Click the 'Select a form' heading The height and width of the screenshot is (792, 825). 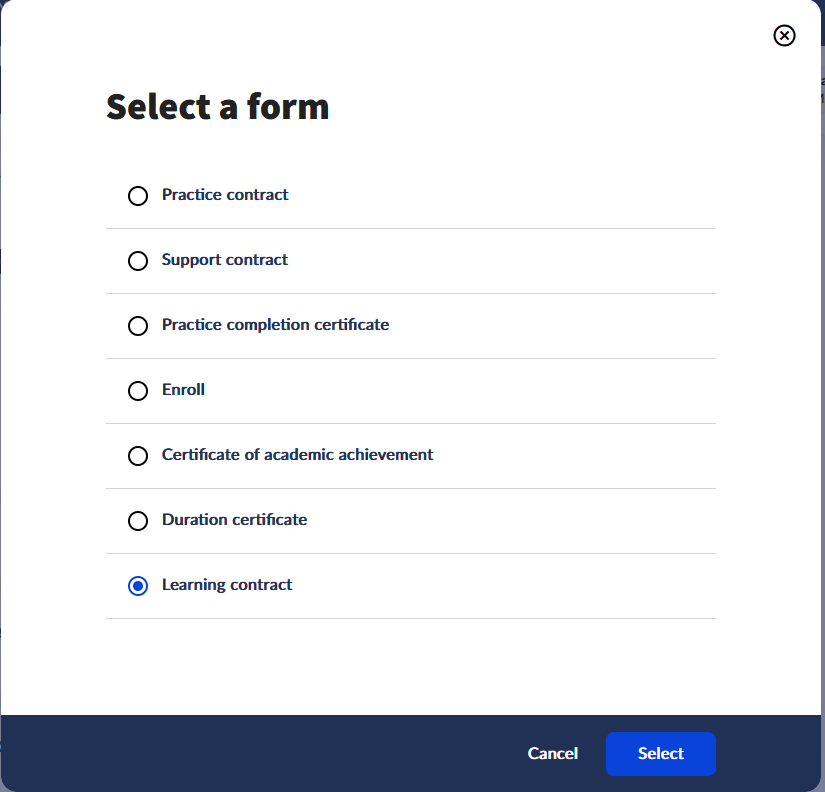point(217,106)
